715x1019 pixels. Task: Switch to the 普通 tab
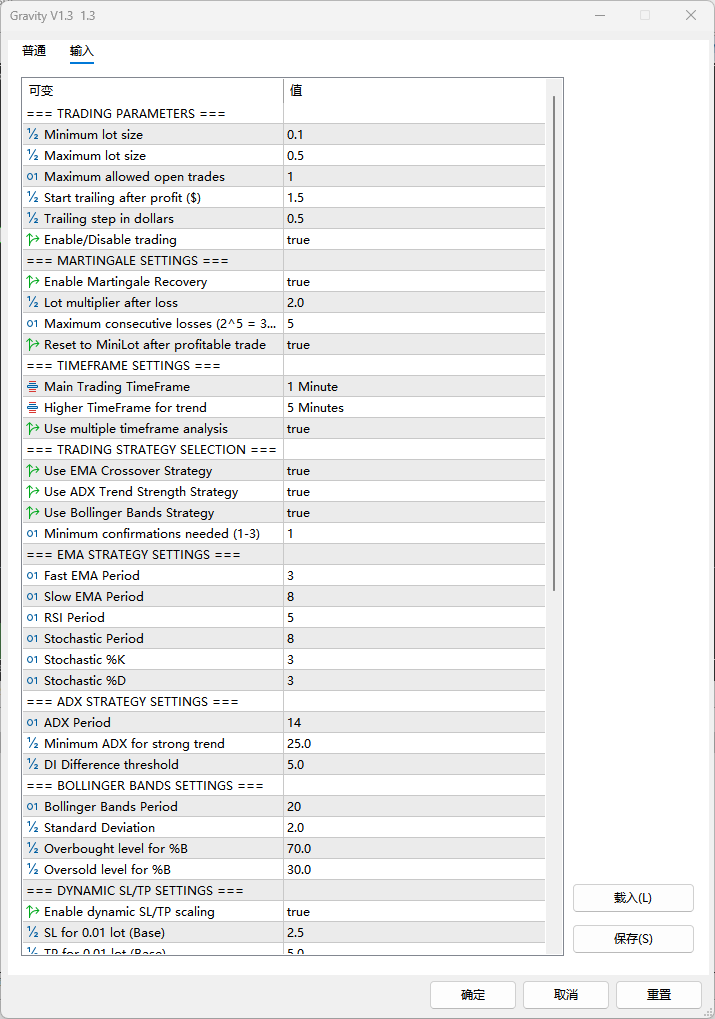[34, 51]
